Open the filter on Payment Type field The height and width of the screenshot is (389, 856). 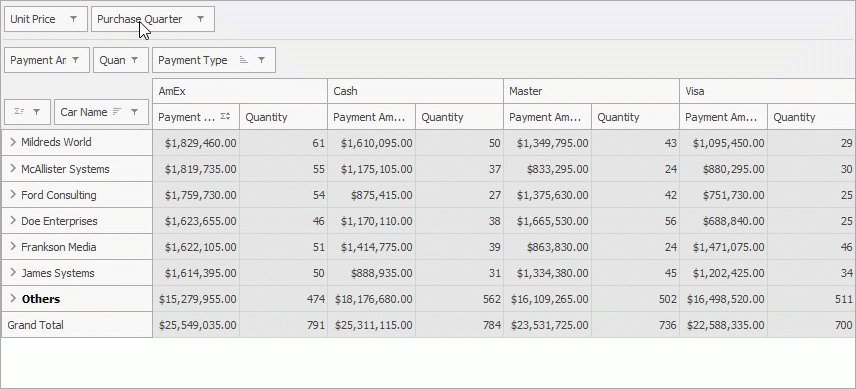261,60
